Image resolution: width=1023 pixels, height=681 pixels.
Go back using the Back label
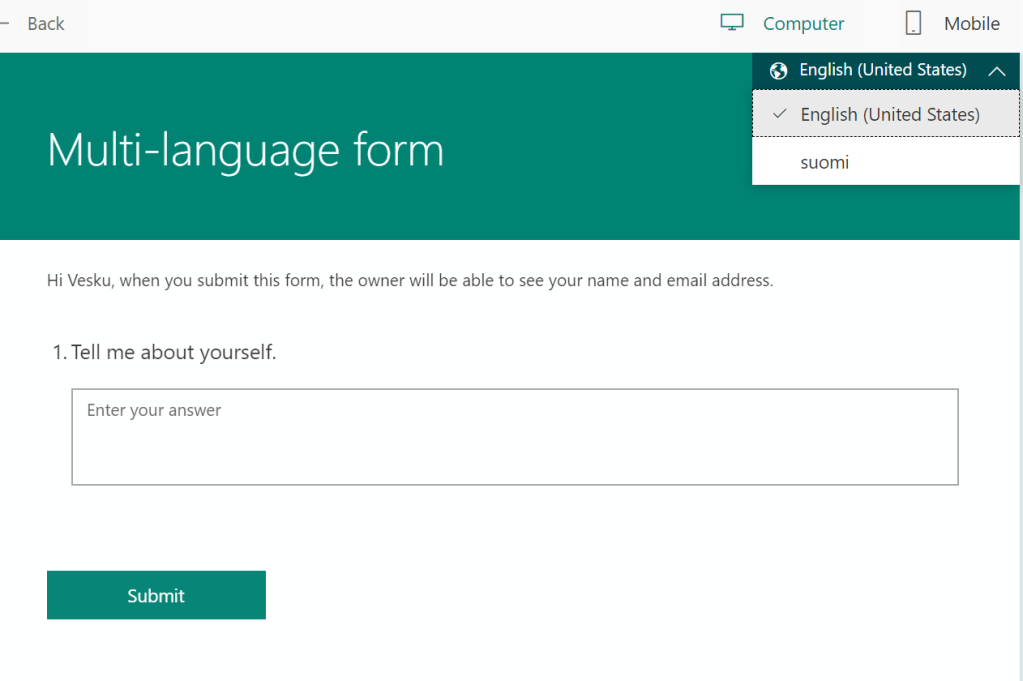coord(46,24)
